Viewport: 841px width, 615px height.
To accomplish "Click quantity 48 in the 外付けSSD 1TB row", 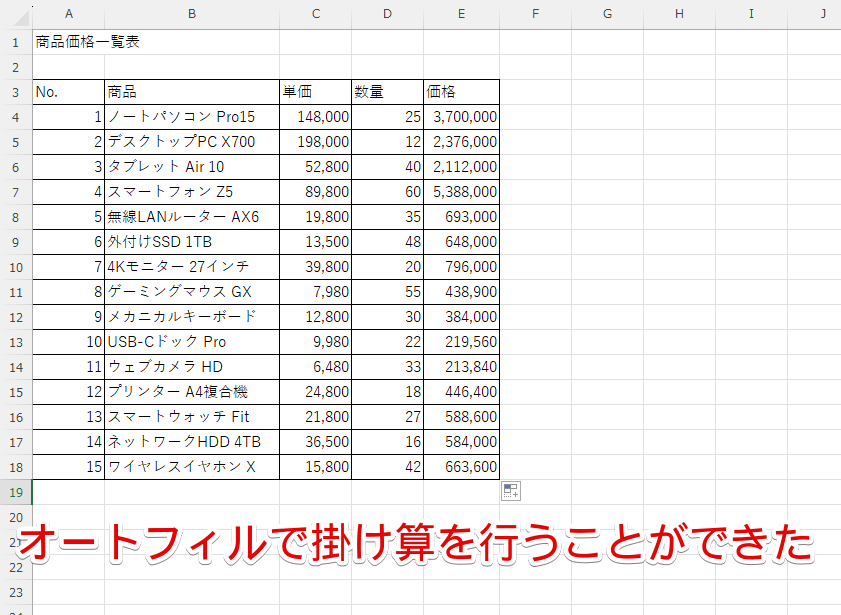I will 387,242.
